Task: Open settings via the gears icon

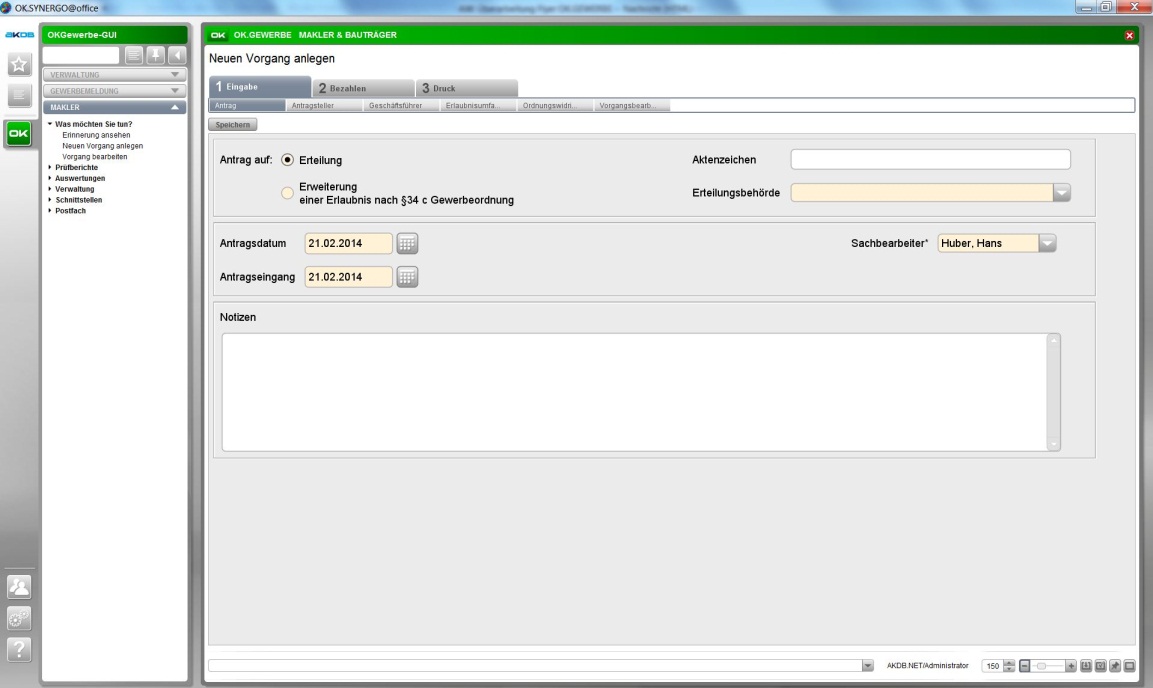Action: click(x=18, y=618)
